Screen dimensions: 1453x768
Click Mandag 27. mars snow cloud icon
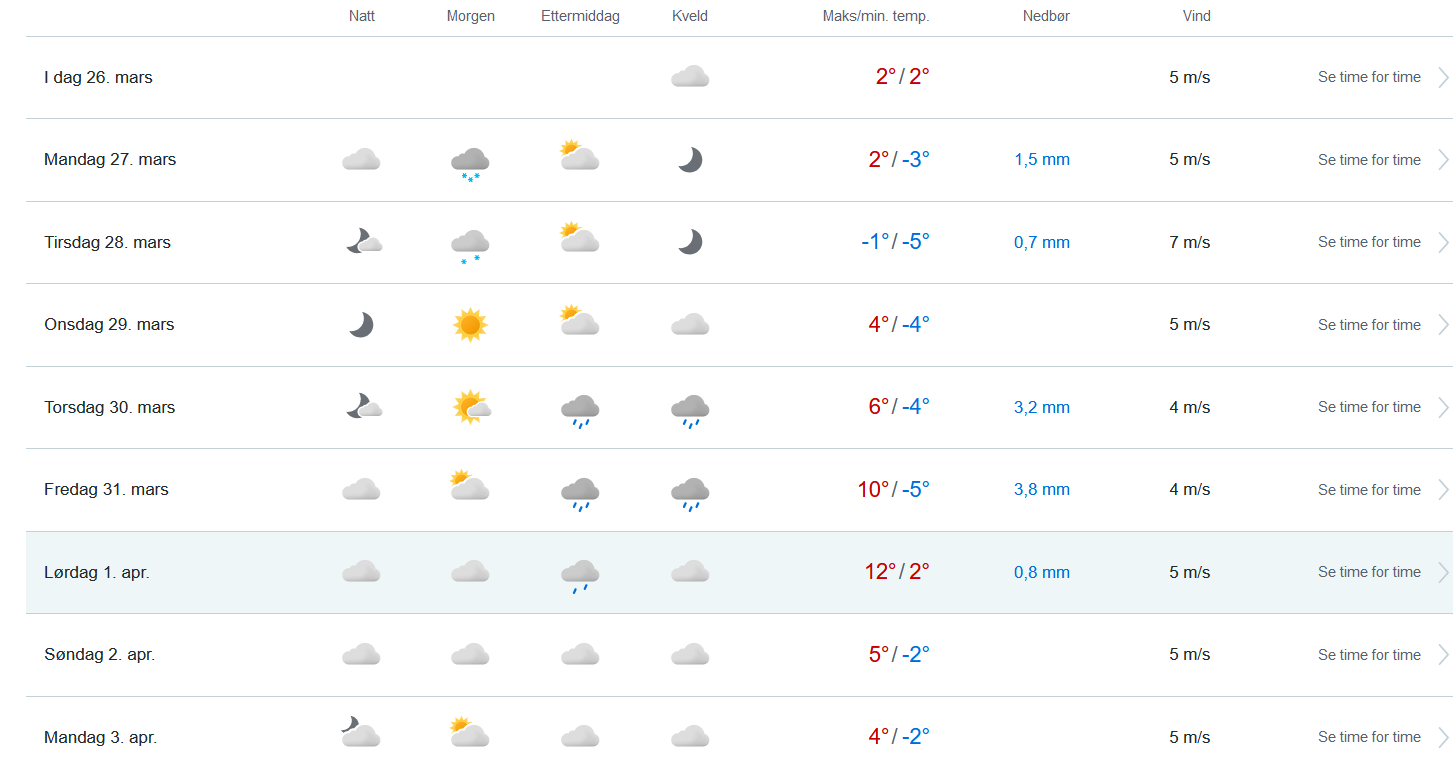click(470, 161)
